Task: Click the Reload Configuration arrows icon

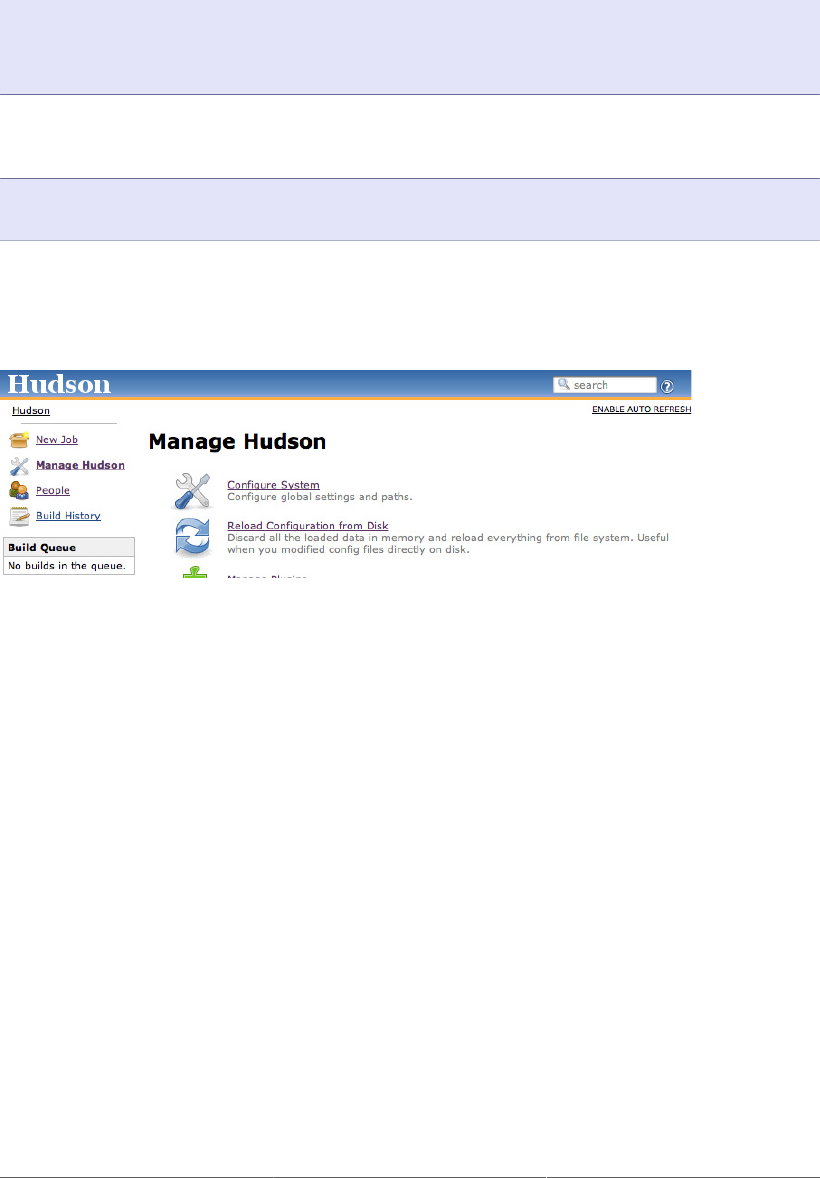Action: point(192,536)
